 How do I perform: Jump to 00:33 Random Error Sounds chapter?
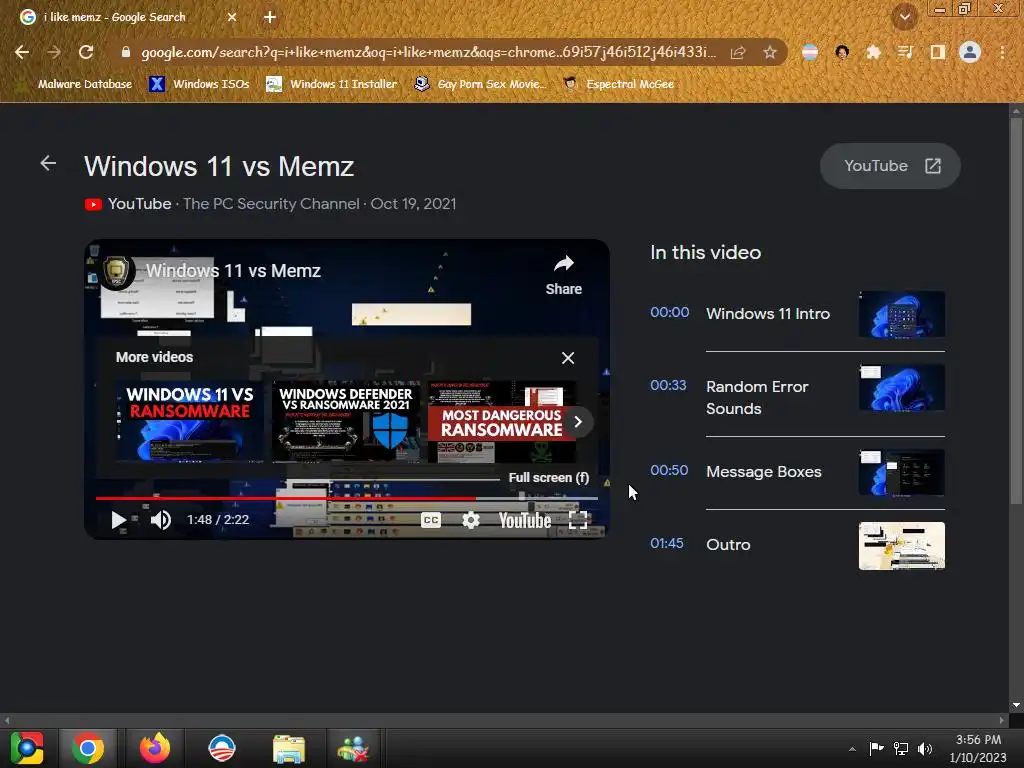[797, 397]
